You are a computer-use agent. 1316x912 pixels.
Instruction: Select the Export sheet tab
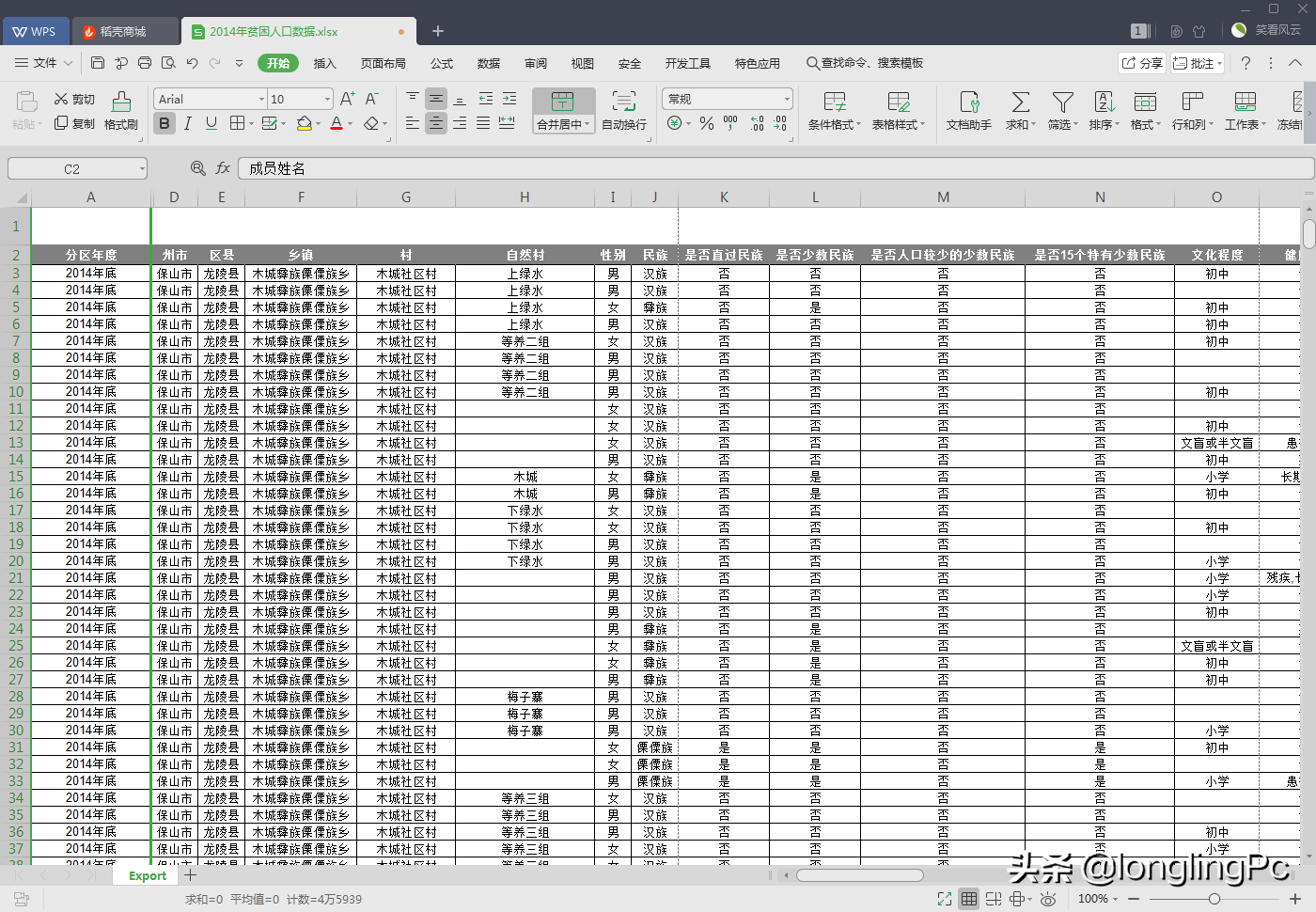coord(148,875)
